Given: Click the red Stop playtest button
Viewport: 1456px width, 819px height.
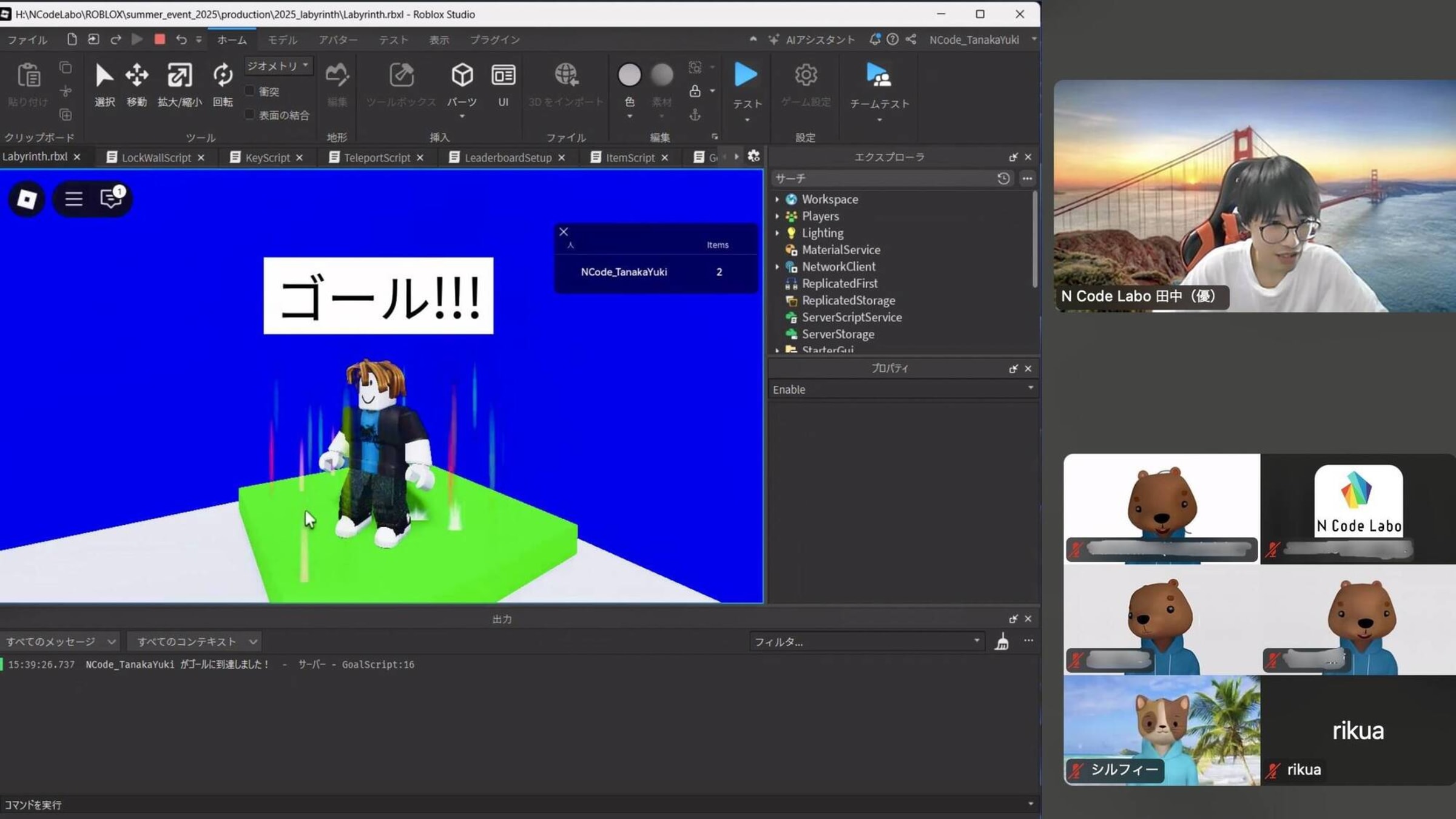Looking at the screenshot, I should 160,39.
